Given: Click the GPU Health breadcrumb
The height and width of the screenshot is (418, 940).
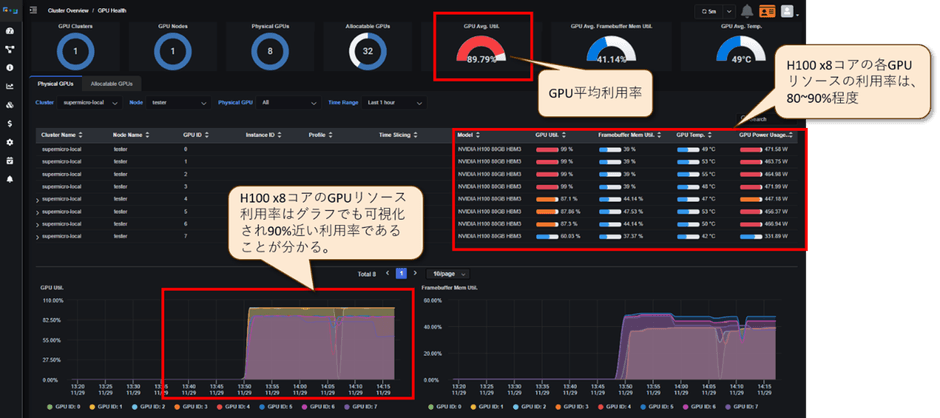Looking at the screenshot, I should 112,11.
